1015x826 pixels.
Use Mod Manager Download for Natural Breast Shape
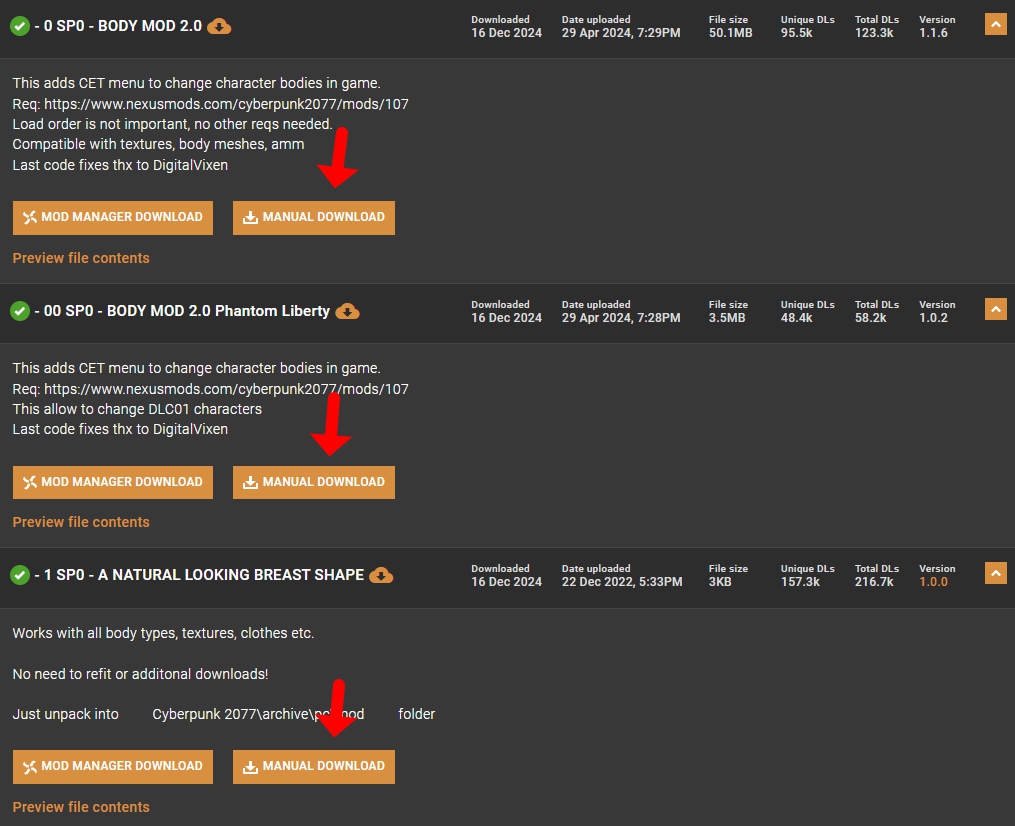pos(113,766)
